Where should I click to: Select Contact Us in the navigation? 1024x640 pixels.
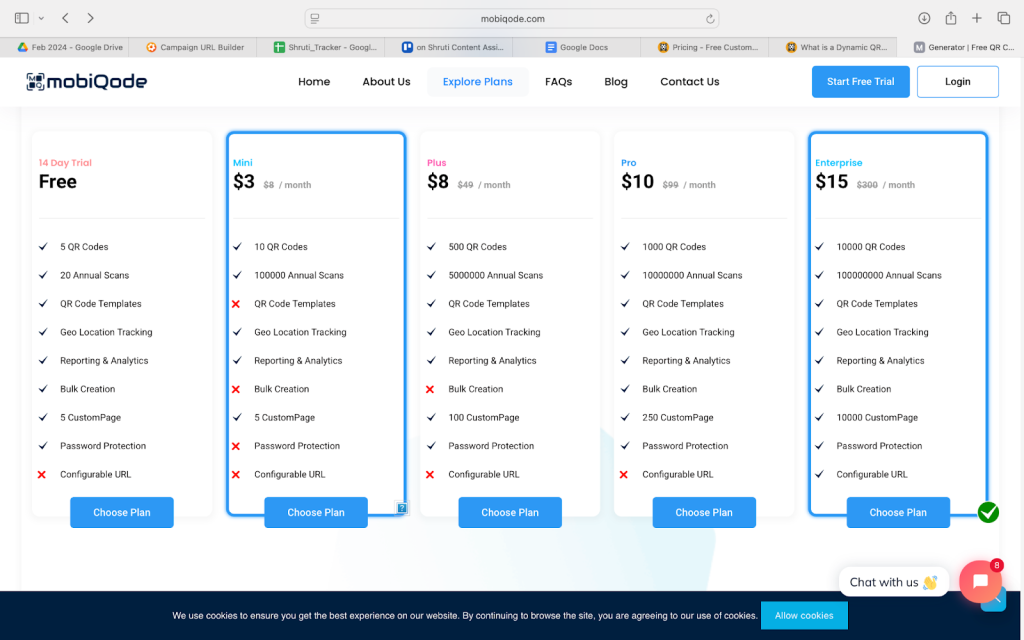click(689, 82)
